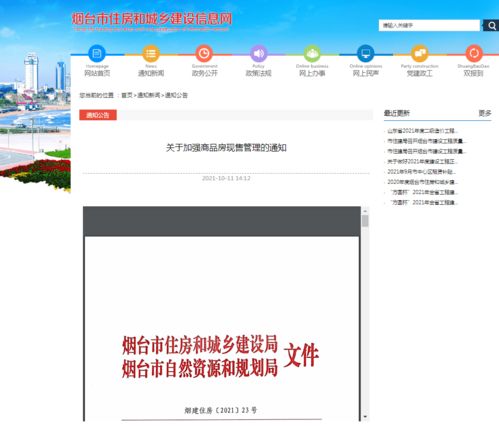The image size is (499, 426).
Task: Open the 网上民声 Online opinions icon
Action: point(366,53)
